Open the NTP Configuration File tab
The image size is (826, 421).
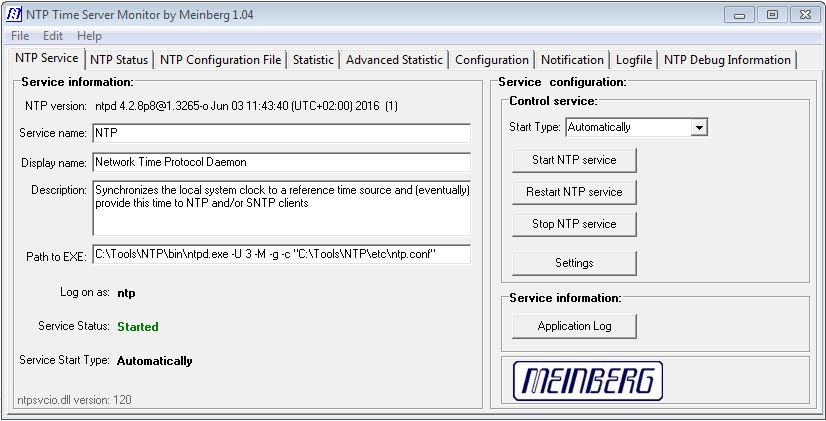coord(220,60)
